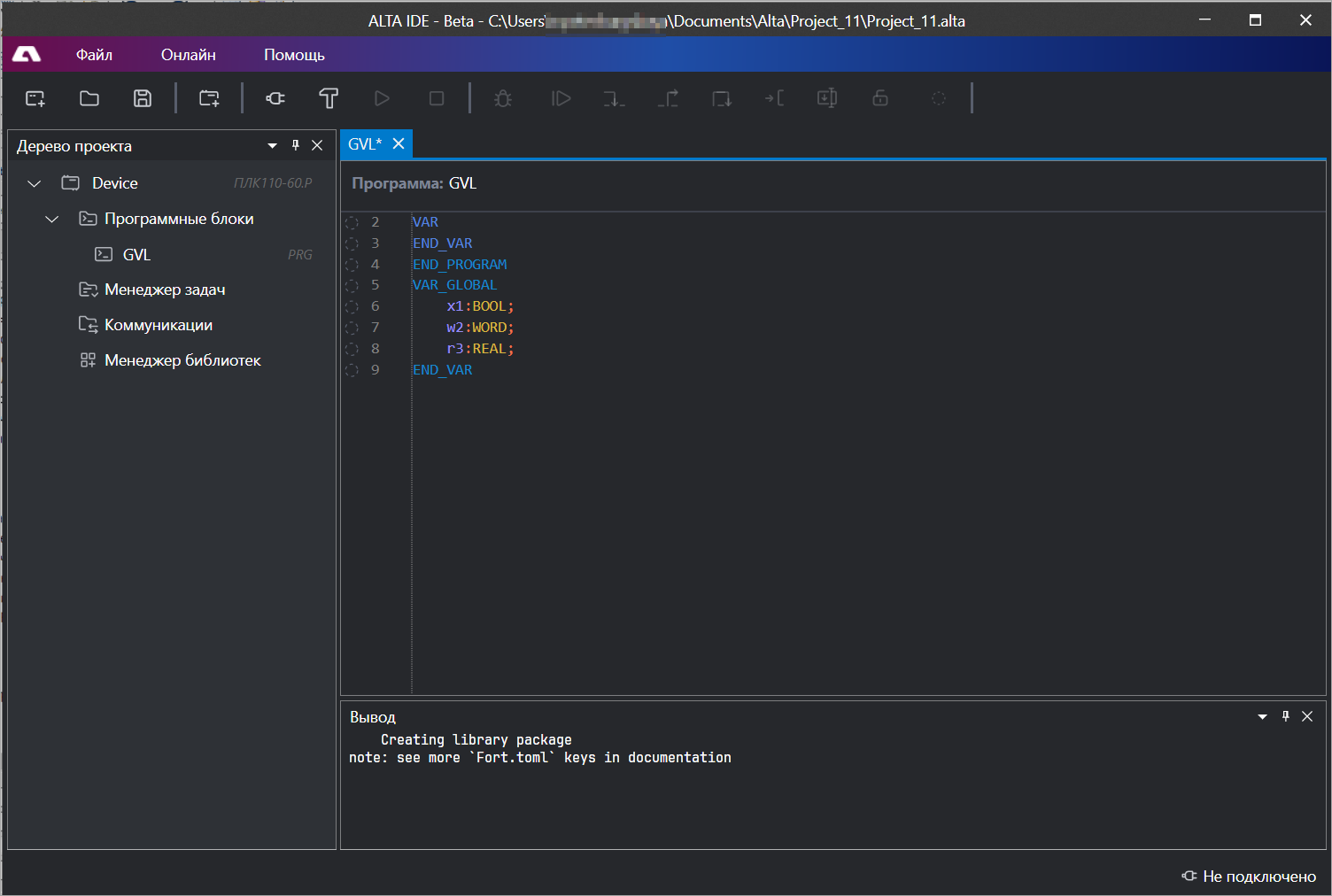Click the END_VAR keyword on line 3
The height and width of the screenshot is (896, 1332).
pyautogui.click(x=443, y=243)
